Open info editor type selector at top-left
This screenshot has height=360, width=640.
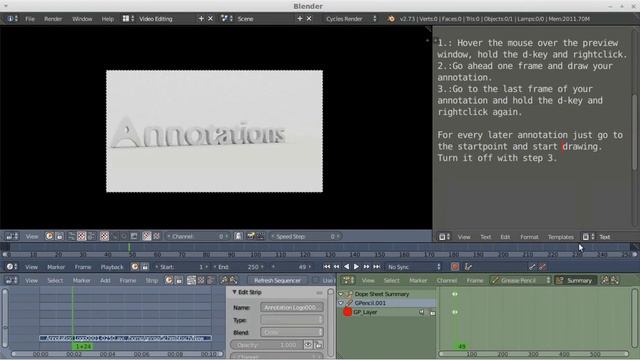[11, 19]
